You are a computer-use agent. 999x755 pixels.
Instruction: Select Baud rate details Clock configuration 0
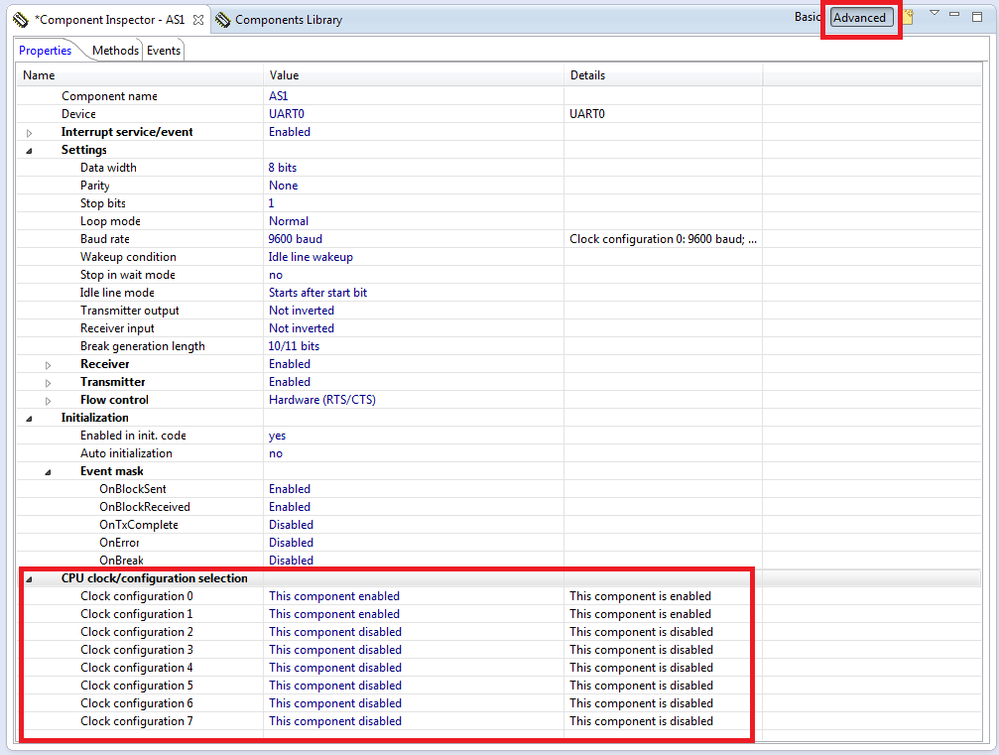[x=663, y=238]
